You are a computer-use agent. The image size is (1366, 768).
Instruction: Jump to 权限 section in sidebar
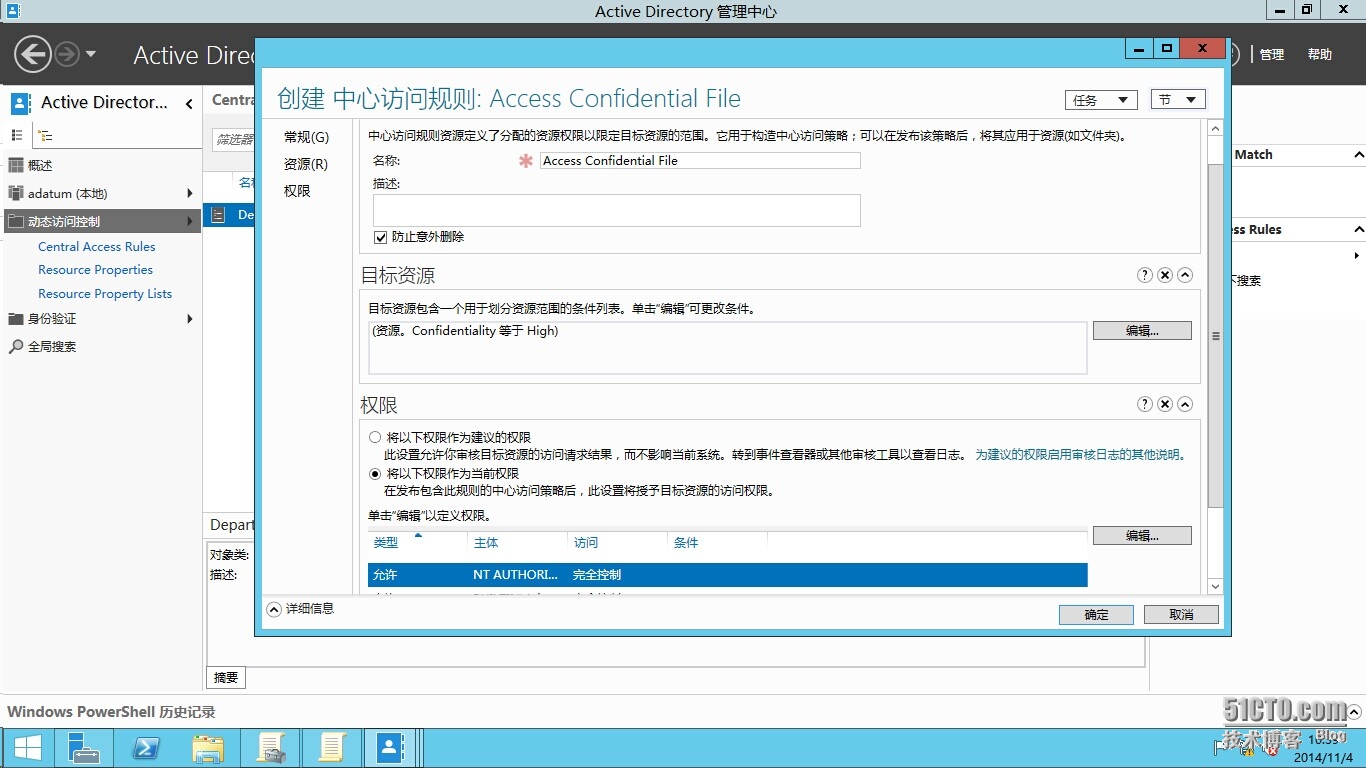point(297,191)
